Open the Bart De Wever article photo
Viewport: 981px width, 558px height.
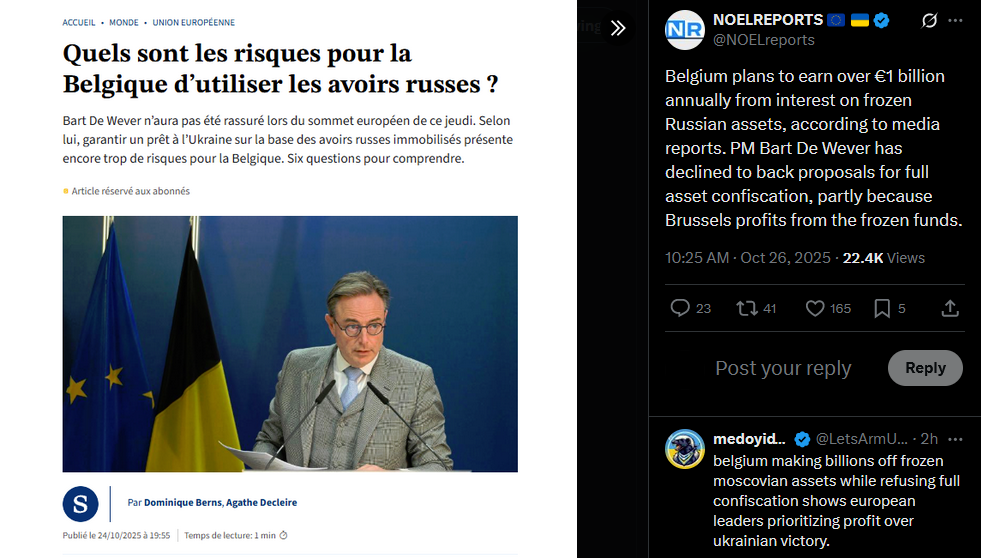click(290, 343)
